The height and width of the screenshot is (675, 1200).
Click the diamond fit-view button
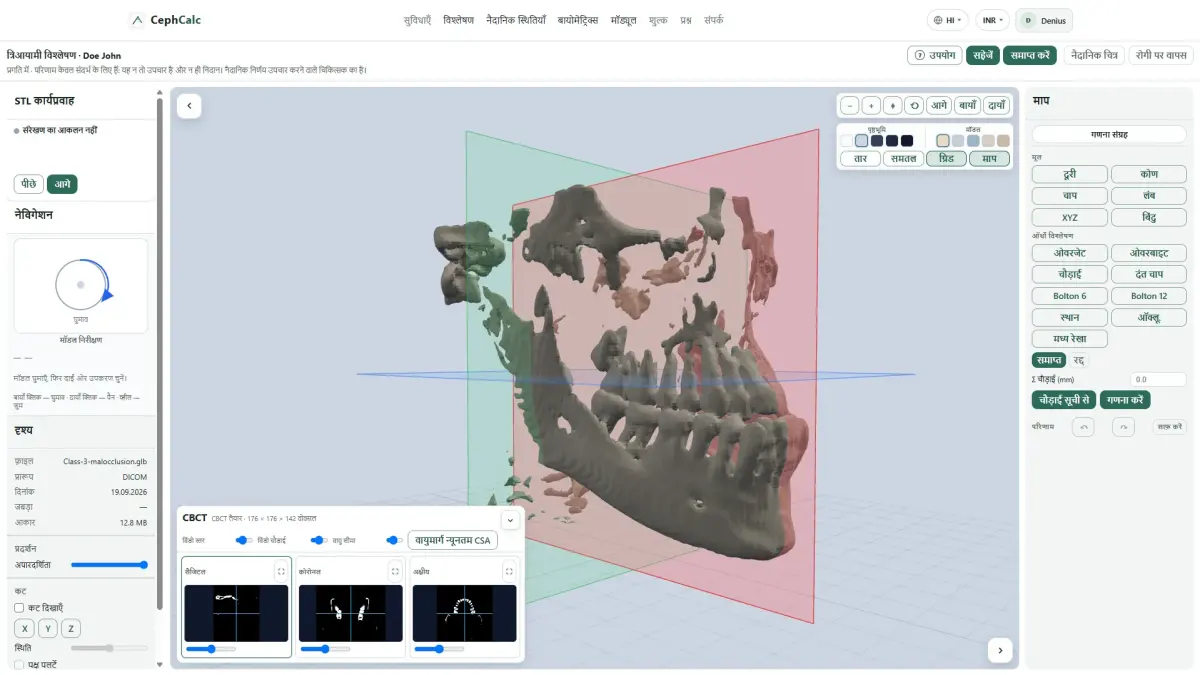coord(891,105)
